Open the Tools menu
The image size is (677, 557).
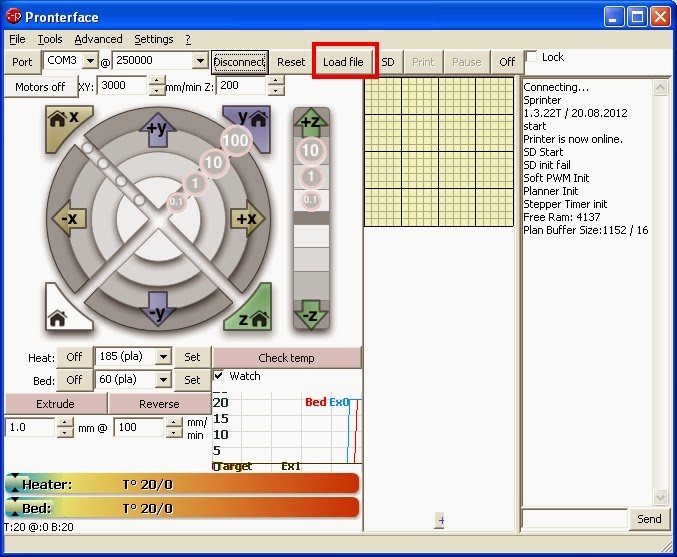pyautogui.click(x=50, y=39)
